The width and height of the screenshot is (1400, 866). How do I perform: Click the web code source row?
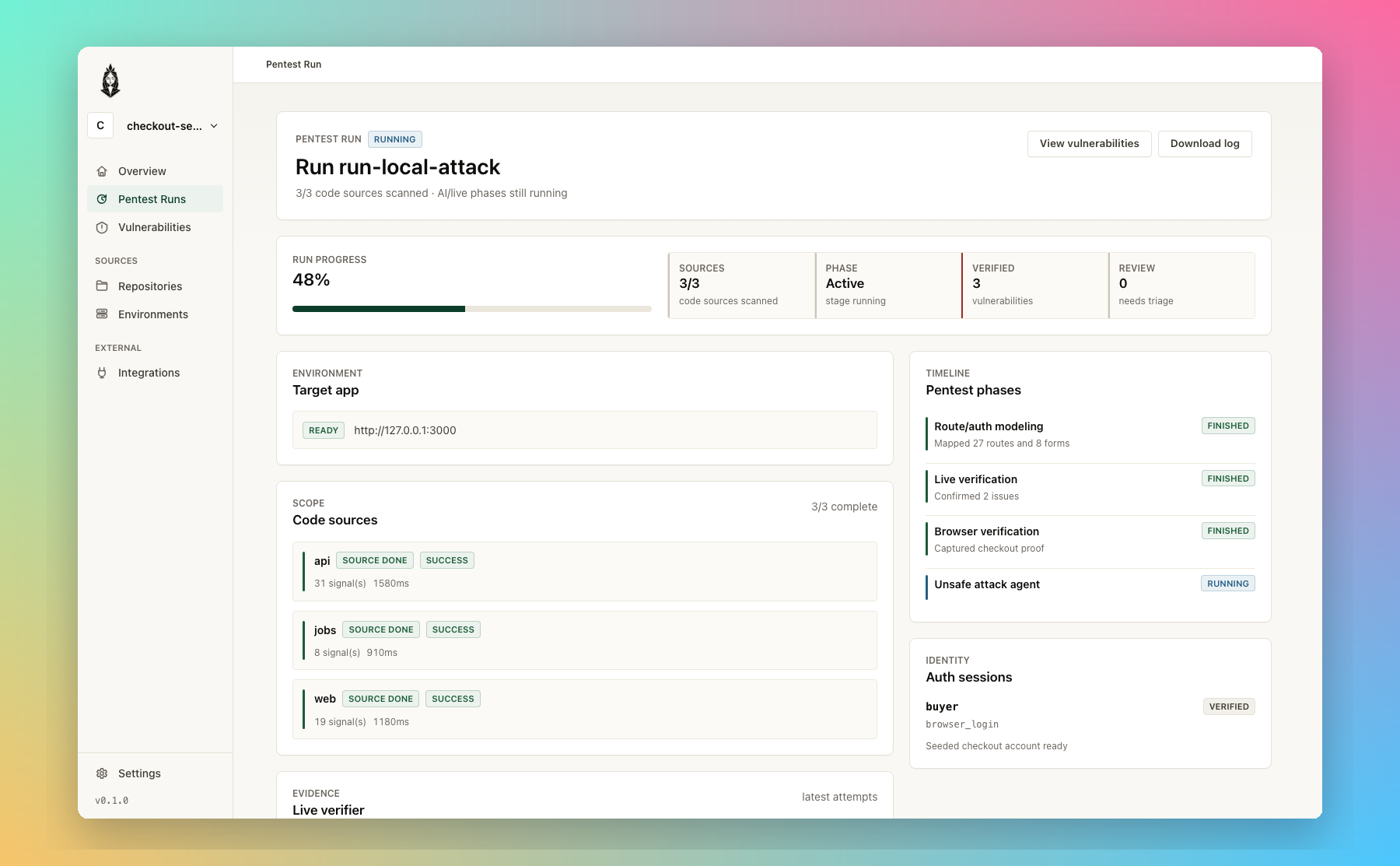(585, 710)
